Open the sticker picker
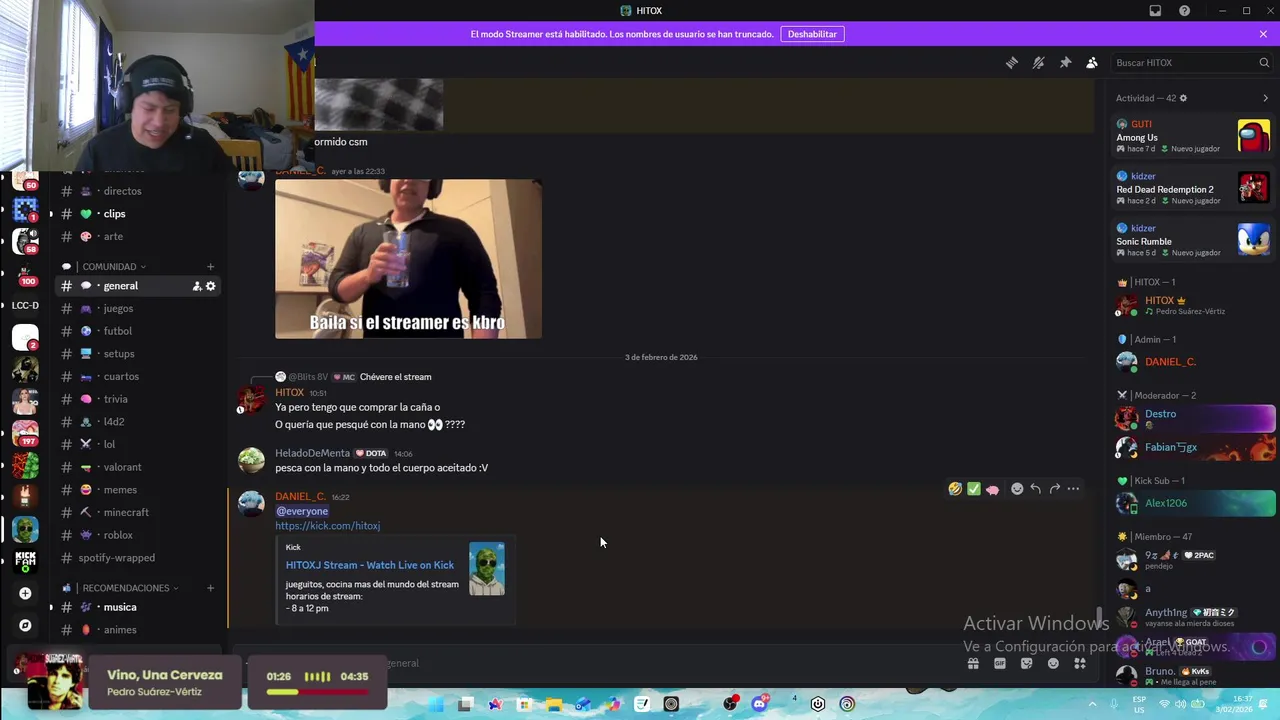This screenshot has height=720, width=1280. pyautogui.click(x=1026, y=663)
